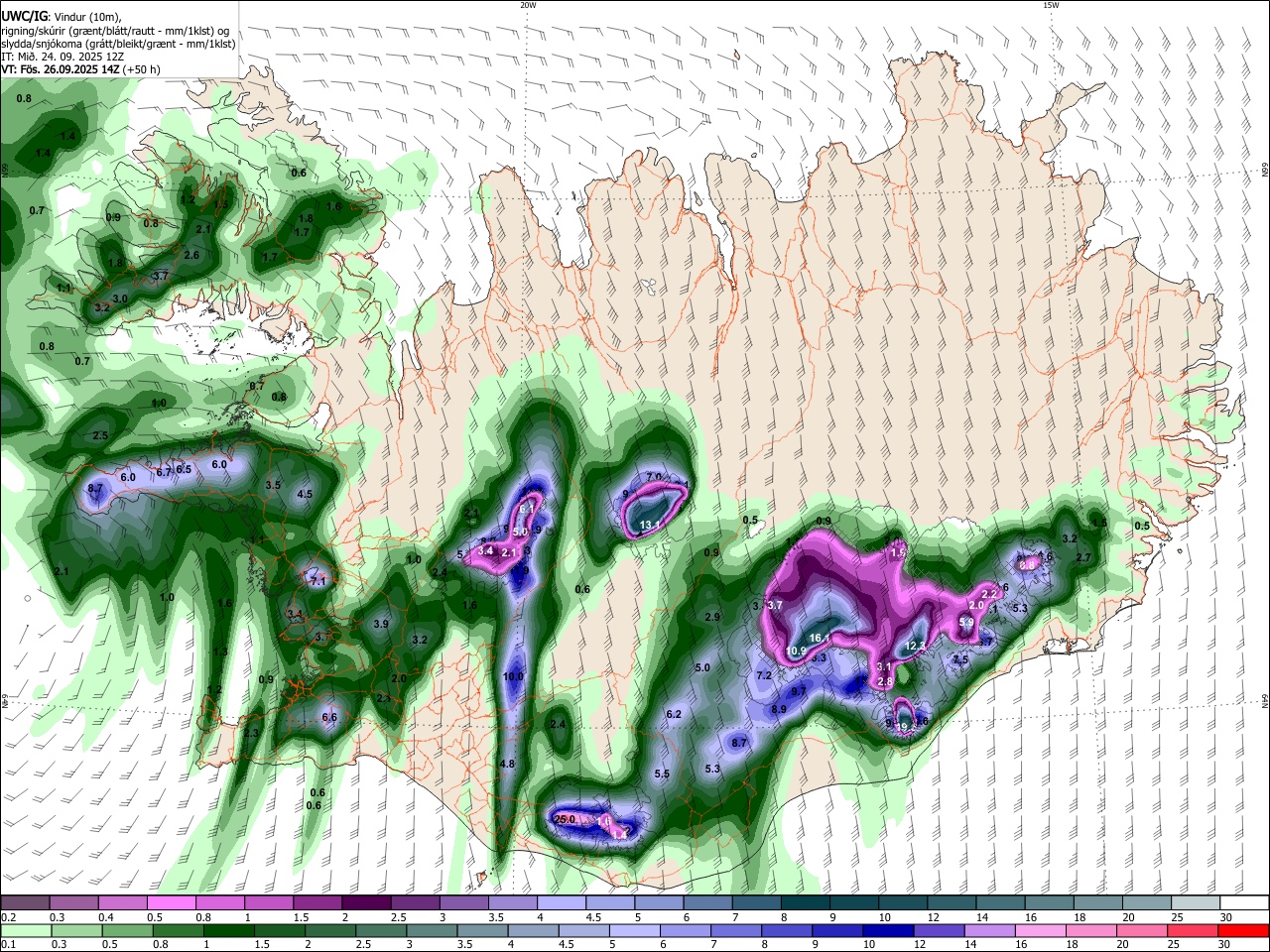Screen dimensions: 1270x952
Task: Click the '20W' longitude label
Action: [x=528, y=5]
